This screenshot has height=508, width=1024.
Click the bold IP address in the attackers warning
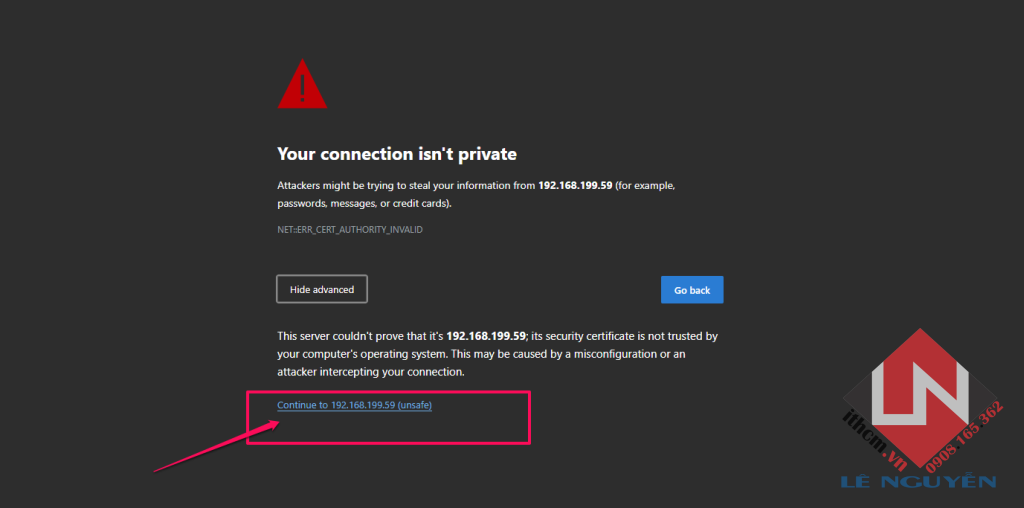point(575,186)
